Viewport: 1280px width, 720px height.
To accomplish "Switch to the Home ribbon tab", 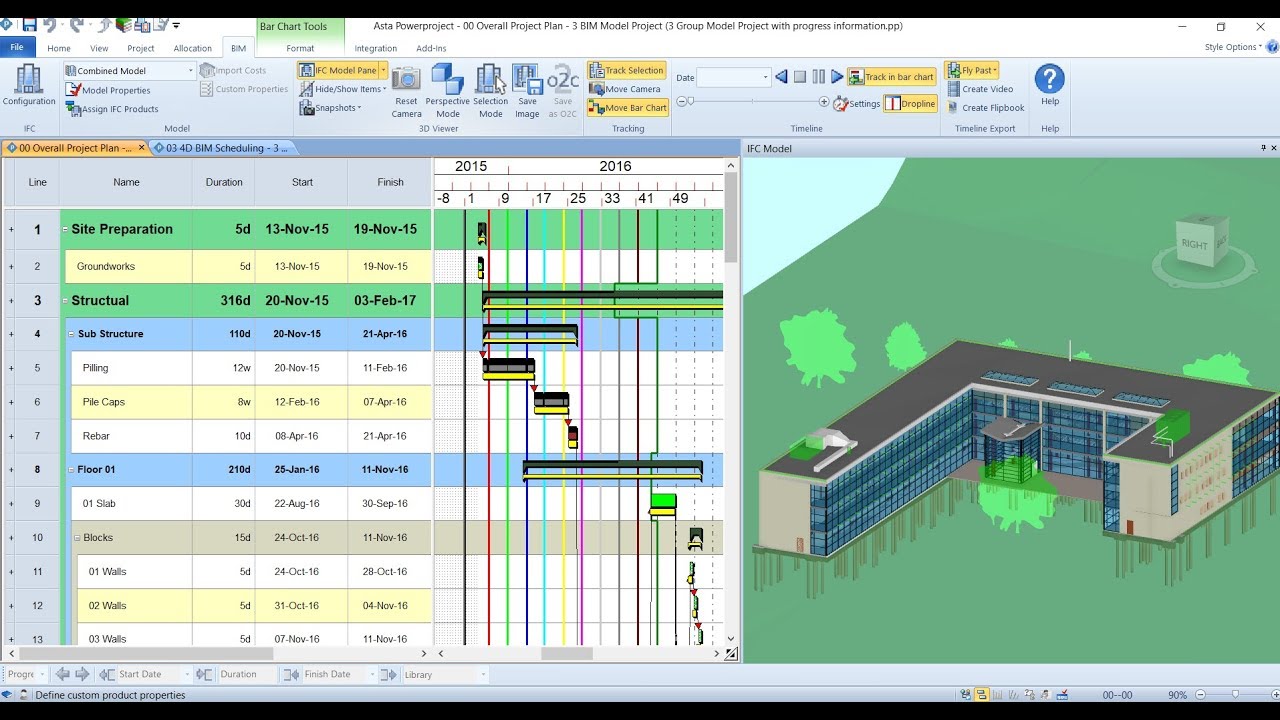I will point(59,48).
